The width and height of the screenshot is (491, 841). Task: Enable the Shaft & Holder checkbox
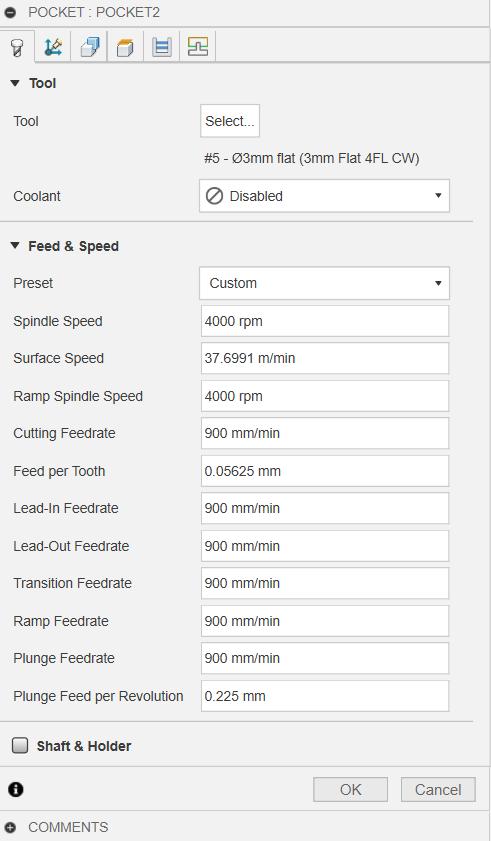click(x=20, y=746)
